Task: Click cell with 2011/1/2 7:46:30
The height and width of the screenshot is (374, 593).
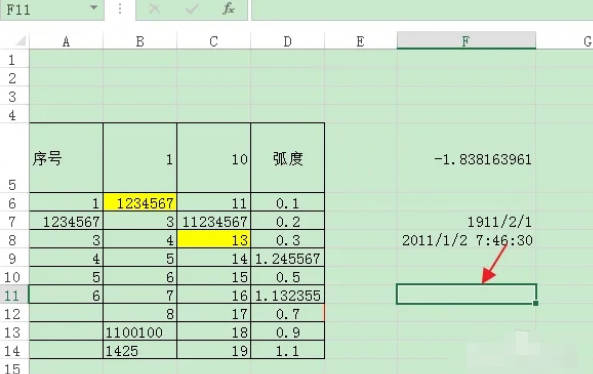Action: pyautogui.click(x=466, y=240)
